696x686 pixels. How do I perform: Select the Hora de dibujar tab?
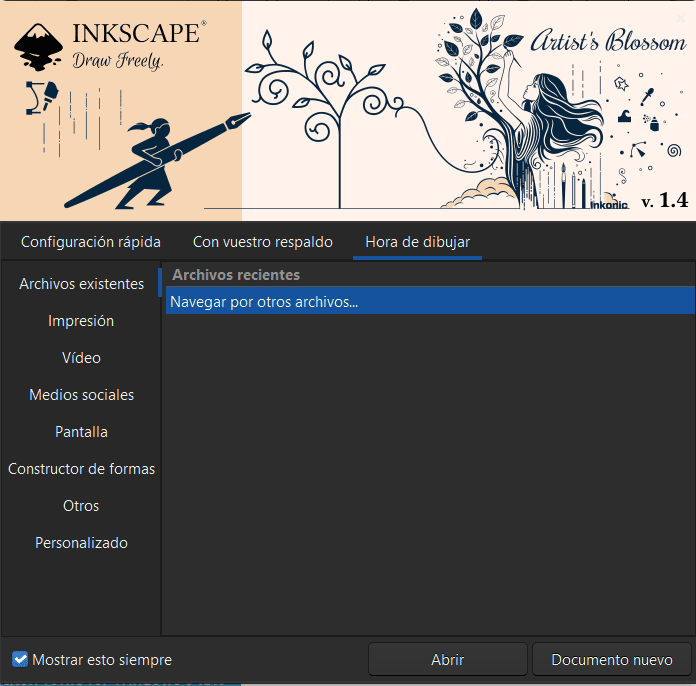pos(417,242)
